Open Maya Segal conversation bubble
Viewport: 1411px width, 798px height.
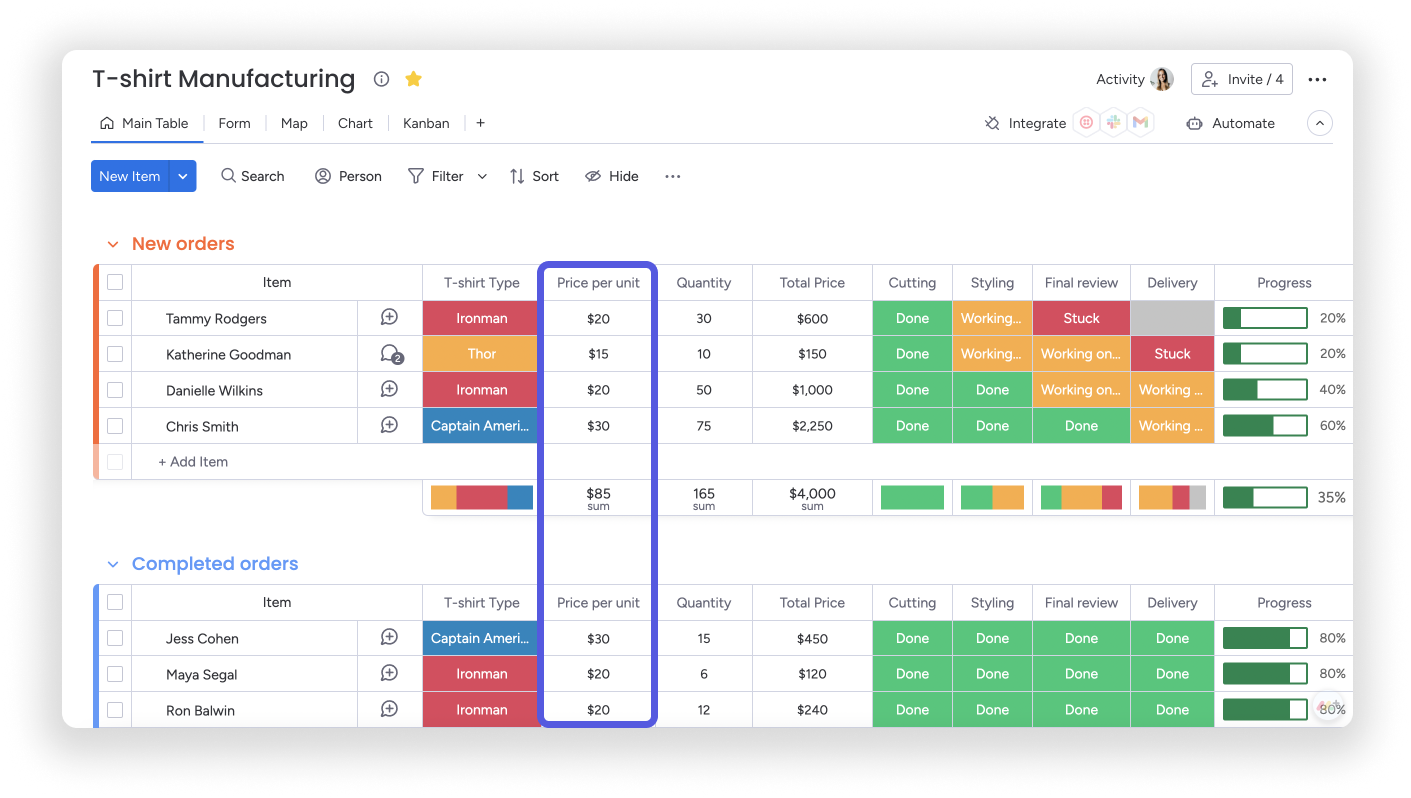pyautogui.click(x=390, y=674)
